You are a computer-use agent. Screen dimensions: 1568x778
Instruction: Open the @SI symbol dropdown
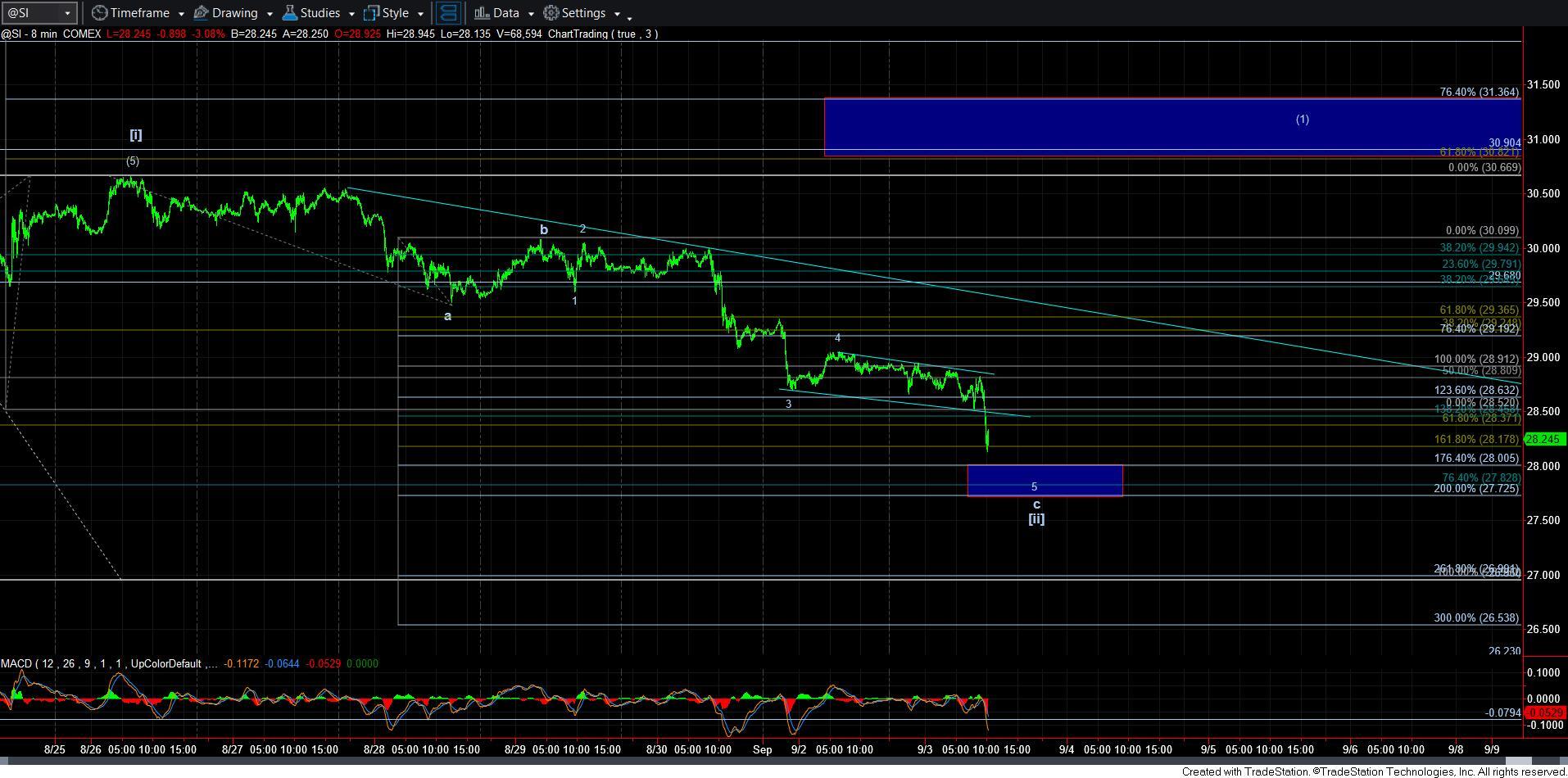click(67, 13)
